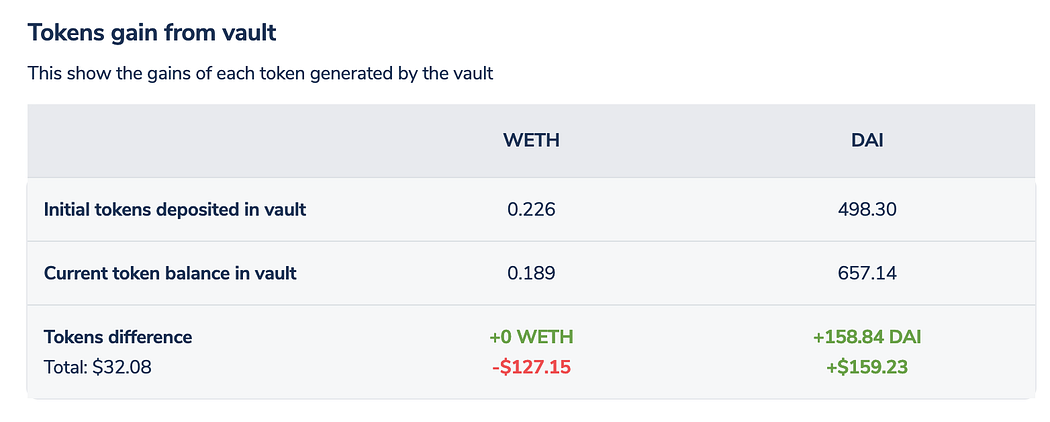Click the vault gains description text

(x=260, y=73)
